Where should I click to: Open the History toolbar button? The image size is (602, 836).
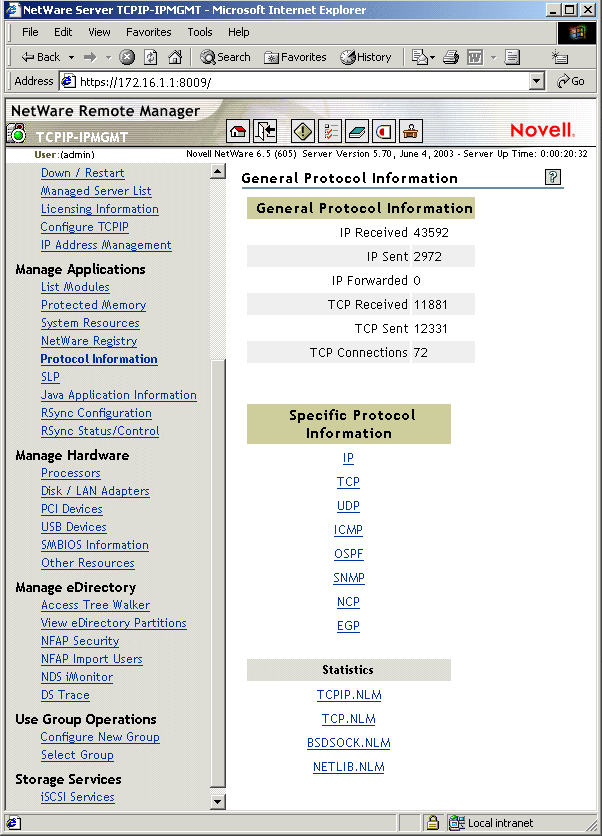click(366, 57)
